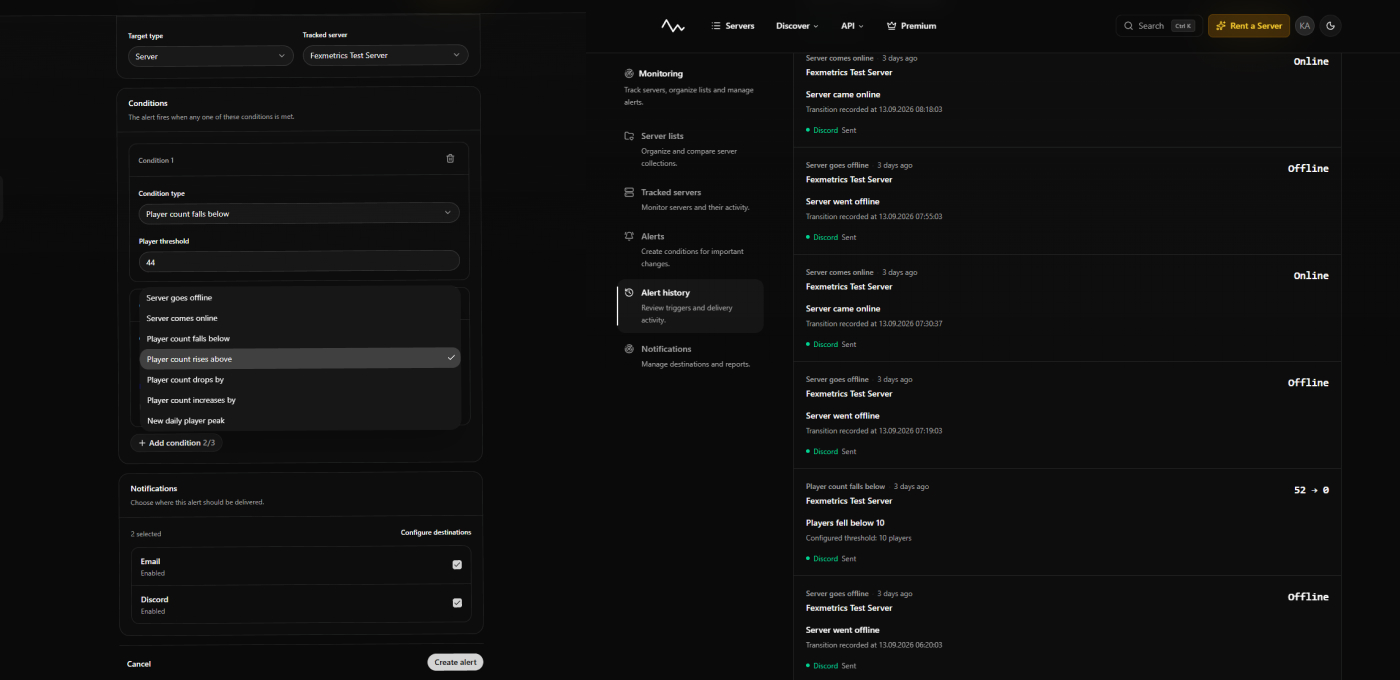Viewport: 1400px width, 680px height.
Task: Click 'Server came online' at 07:30:37
Action: [x=843, y=308]
